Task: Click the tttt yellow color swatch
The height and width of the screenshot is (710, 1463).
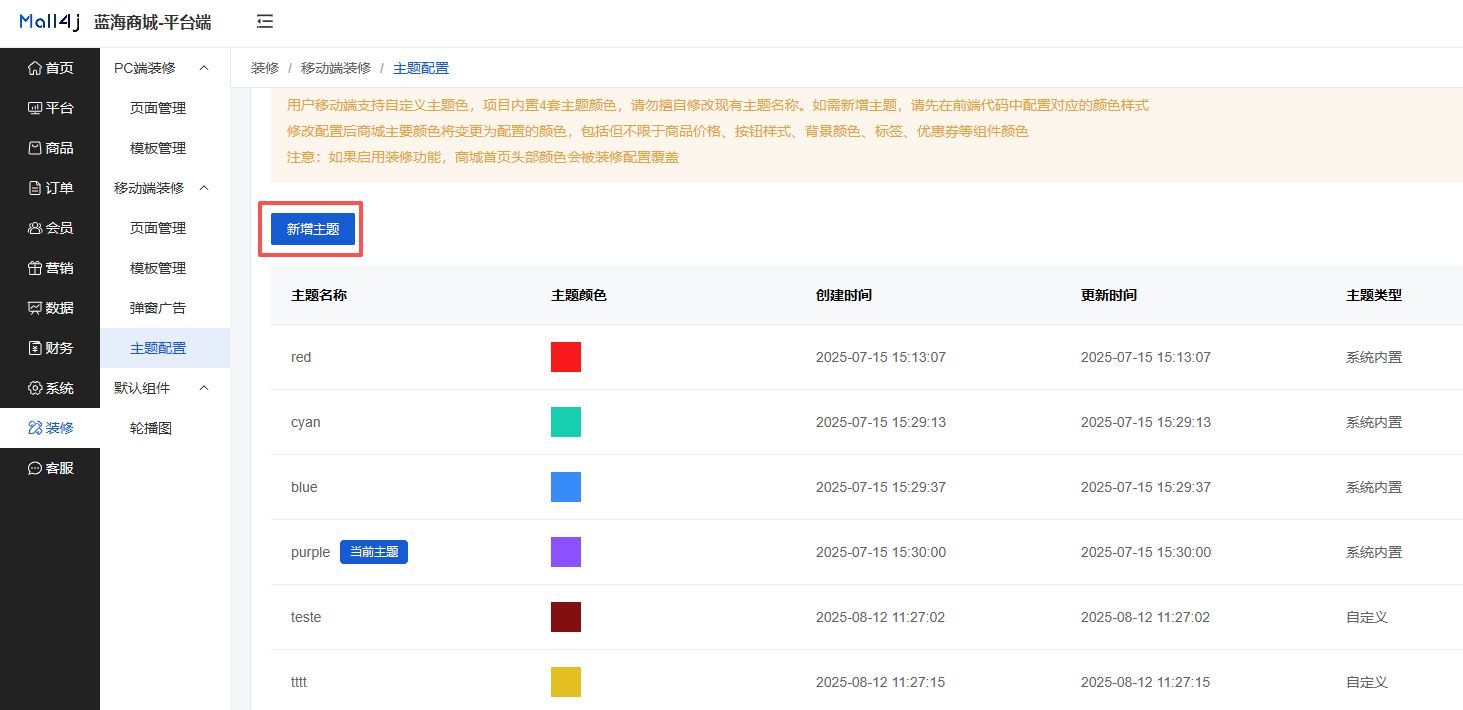Action: 566,682
